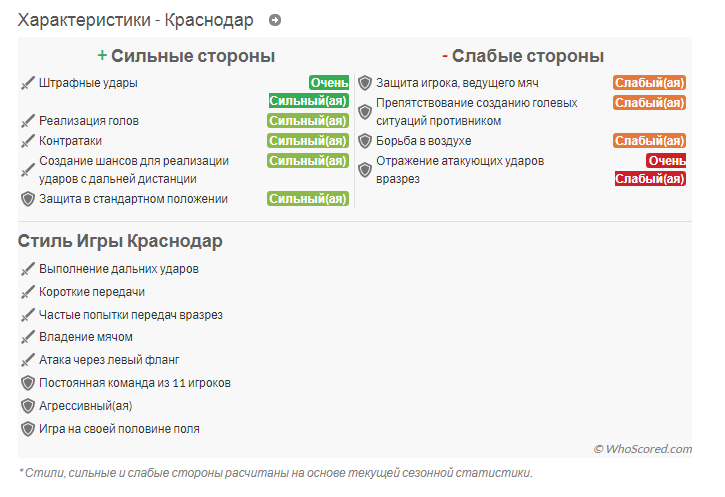Click the Выполнение дальних ударов text
The height and width of the screenshot is (497, 725).
tap(119, 269)
